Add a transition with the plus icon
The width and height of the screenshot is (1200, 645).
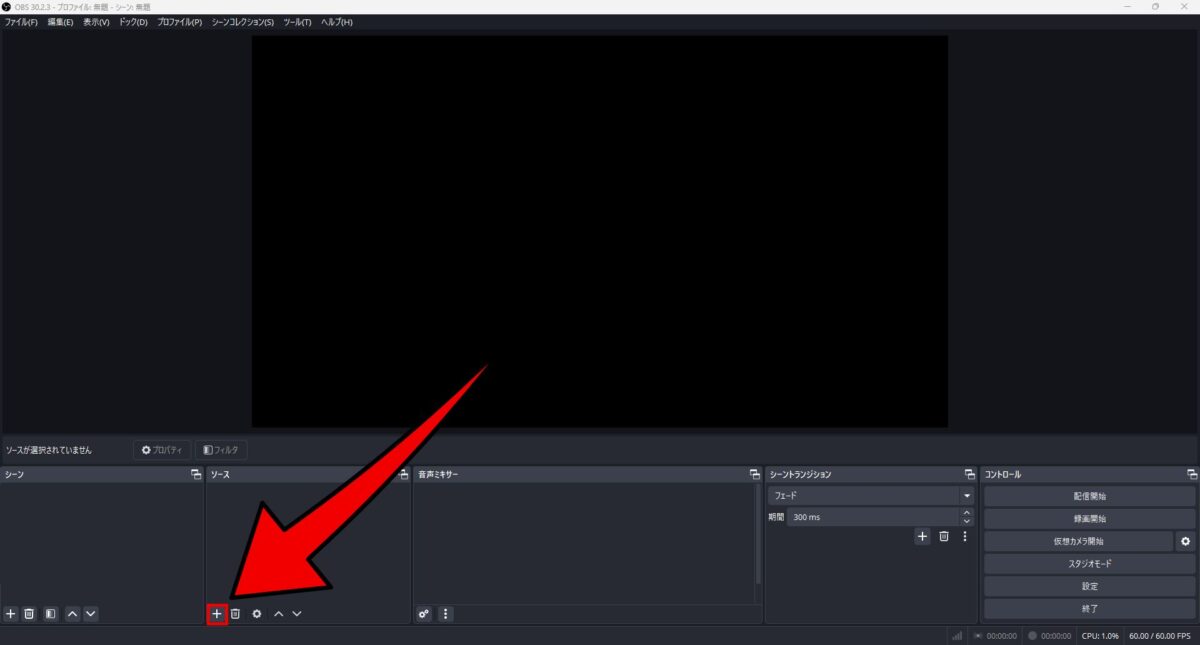922,536
